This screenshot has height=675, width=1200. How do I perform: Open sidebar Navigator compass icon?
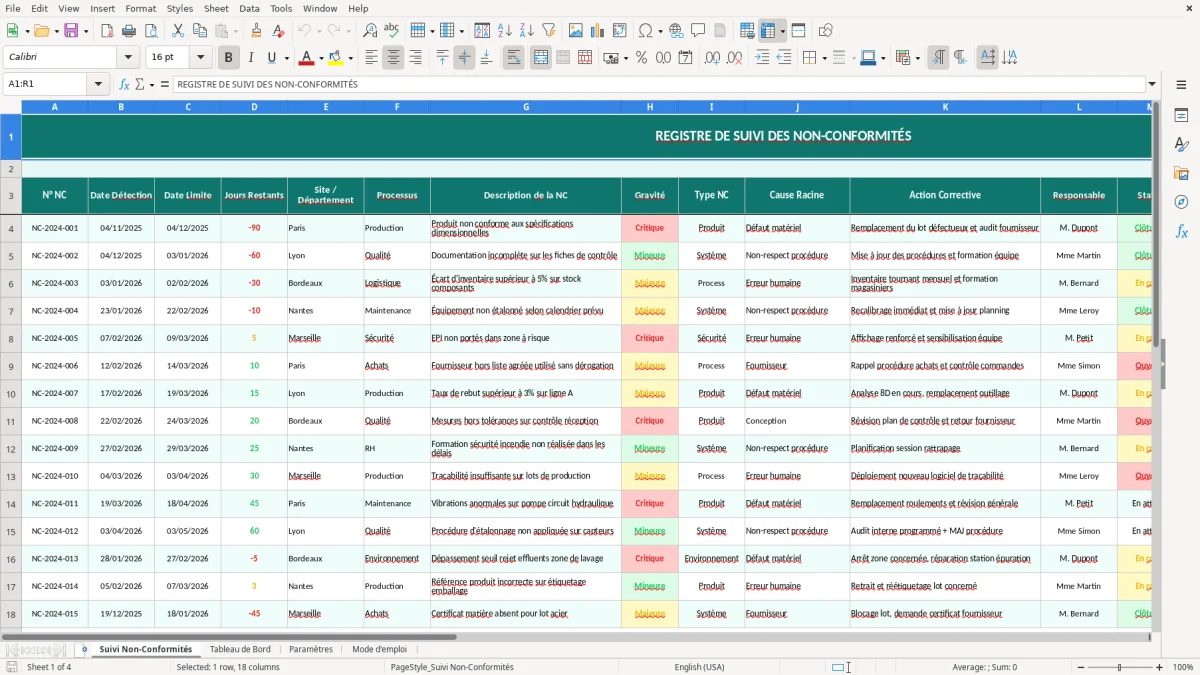point(1181,202)
